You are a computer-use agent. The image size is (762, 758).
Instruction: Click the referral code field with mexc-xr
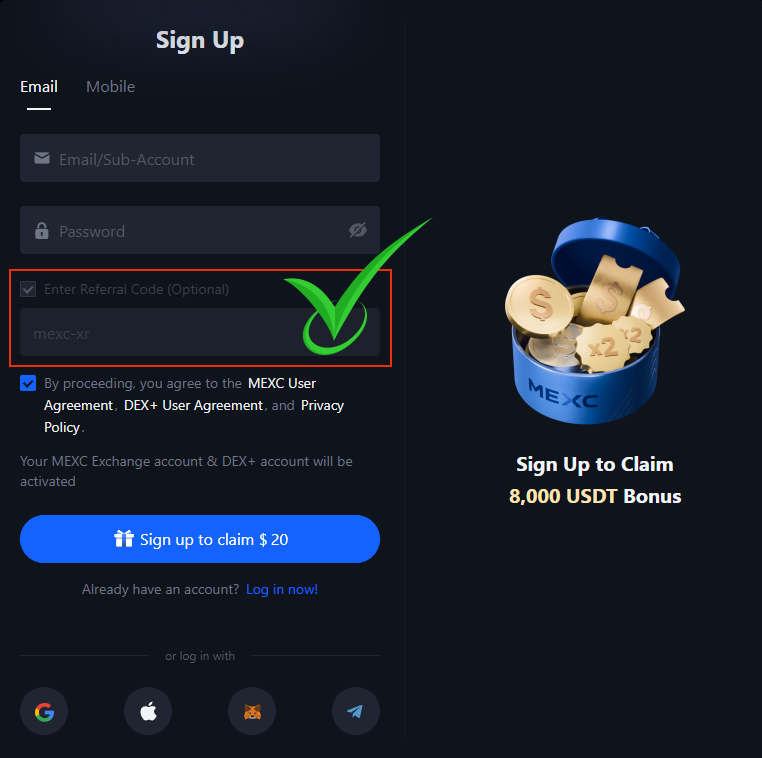200,332
